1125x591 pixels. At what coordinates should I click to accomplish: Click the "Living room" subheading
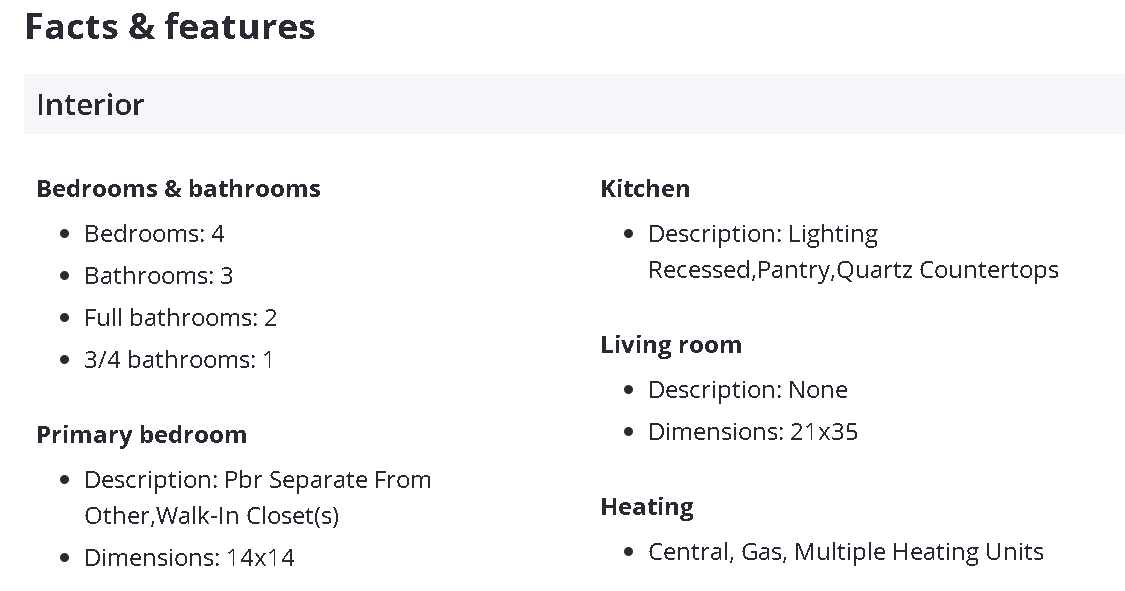[x=671, y=345]
